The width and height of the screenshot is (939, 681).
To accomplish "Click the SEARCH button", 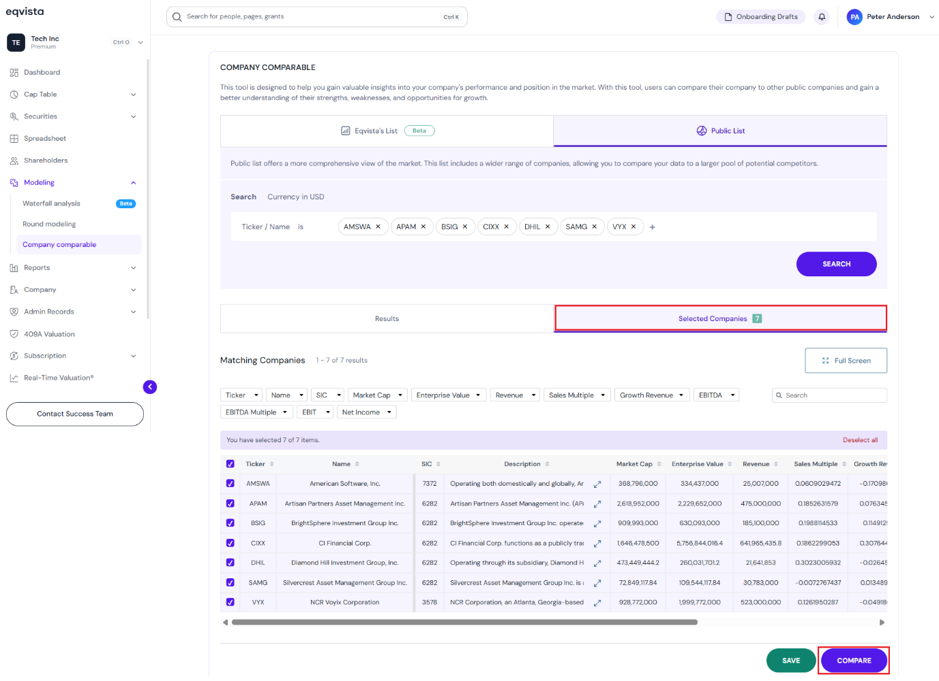I will click(x=837, y=264).
